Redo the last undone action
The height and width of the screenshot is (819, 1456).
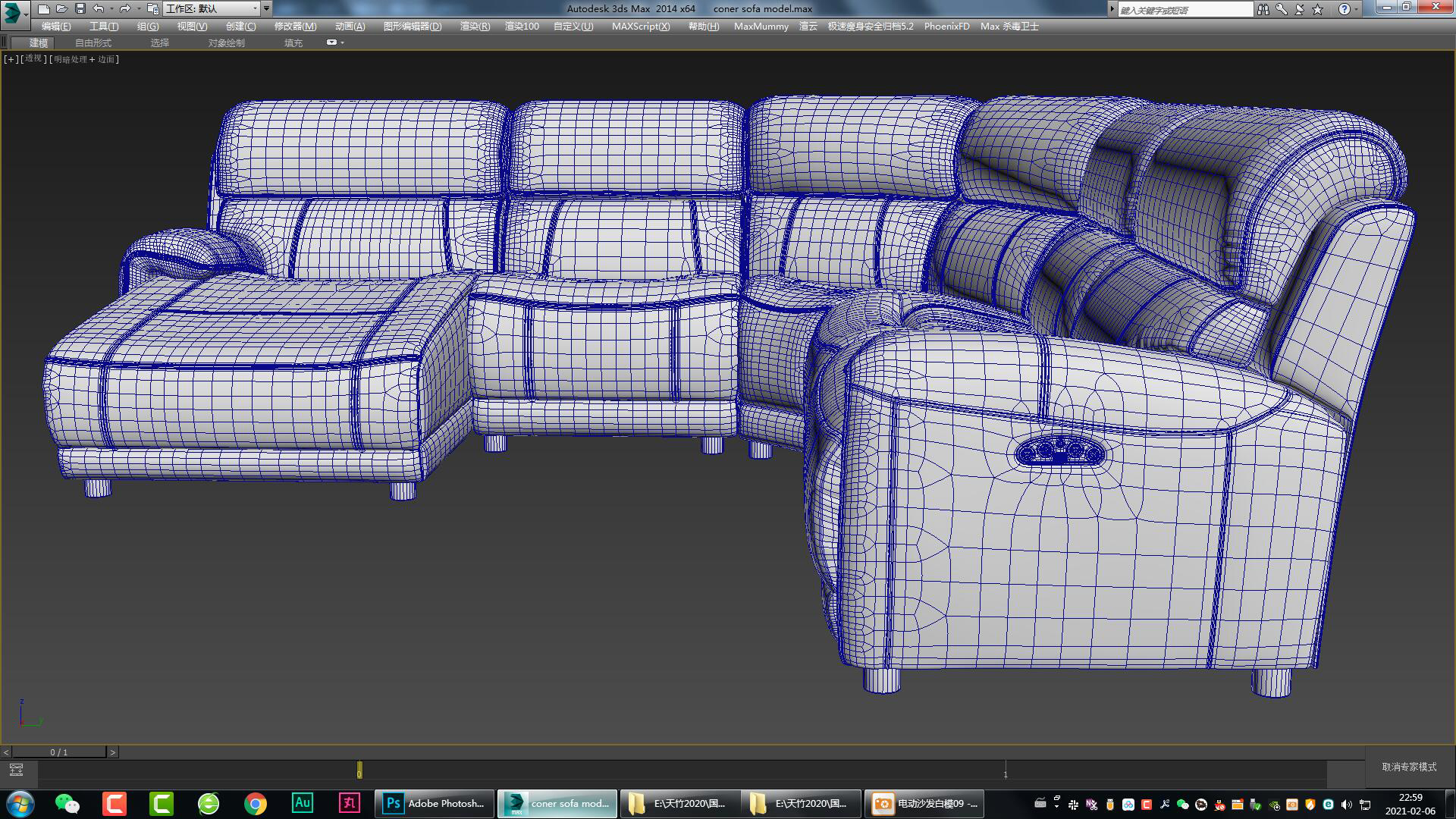click(x=126, y=8)
